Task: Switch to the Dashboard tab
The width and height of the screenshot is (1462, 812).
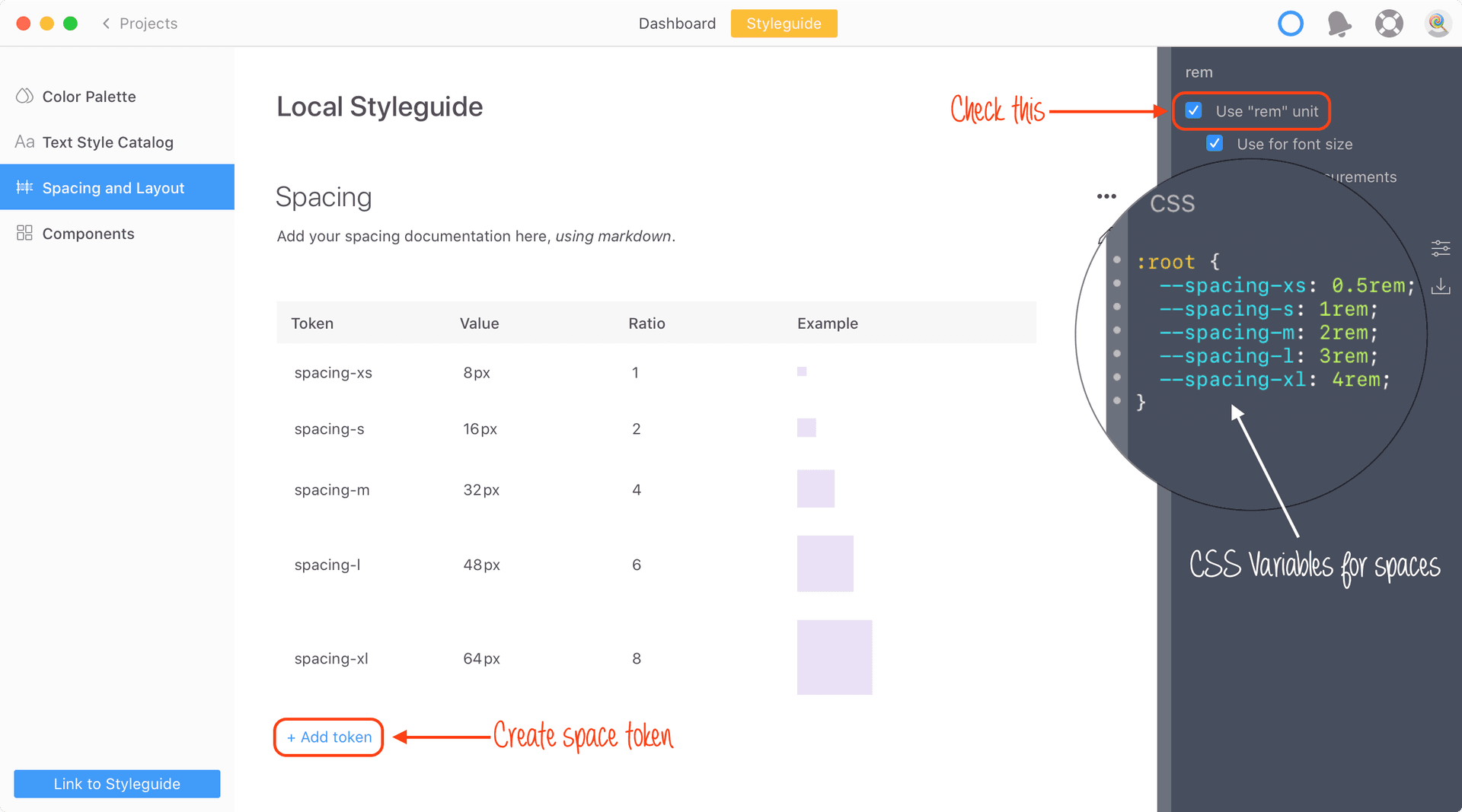Action: tap(677, 24)
